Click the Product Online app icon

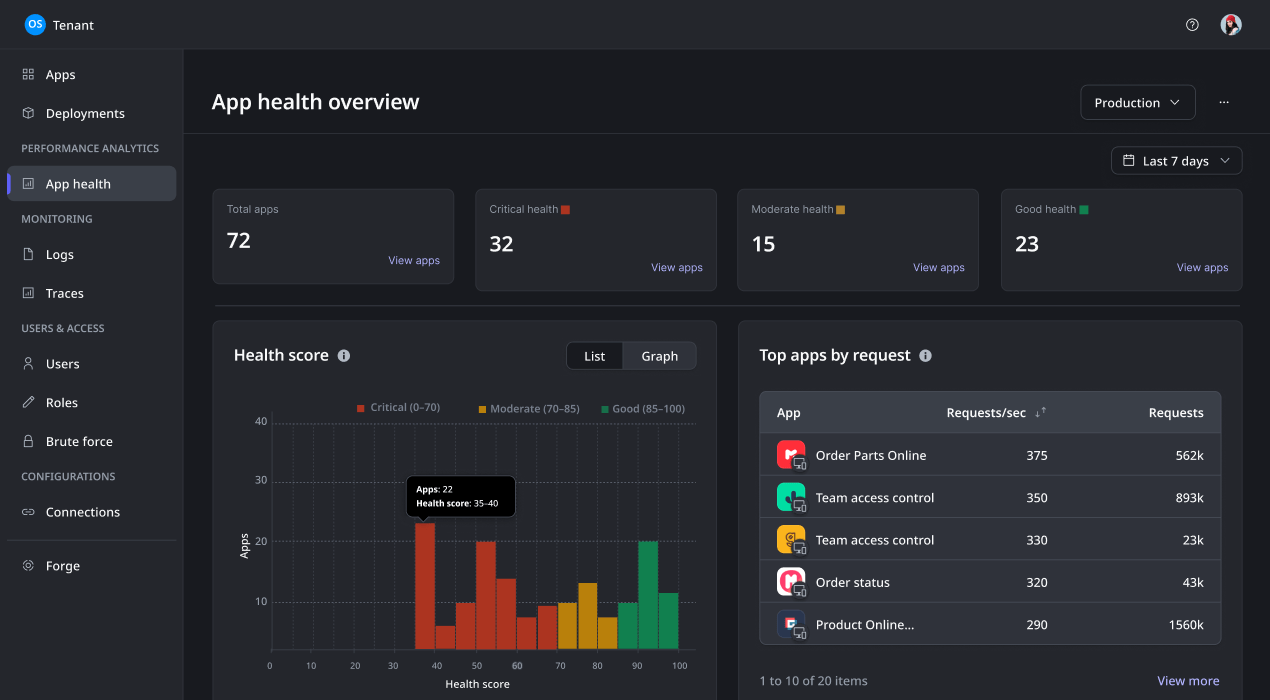pos(791,624)
